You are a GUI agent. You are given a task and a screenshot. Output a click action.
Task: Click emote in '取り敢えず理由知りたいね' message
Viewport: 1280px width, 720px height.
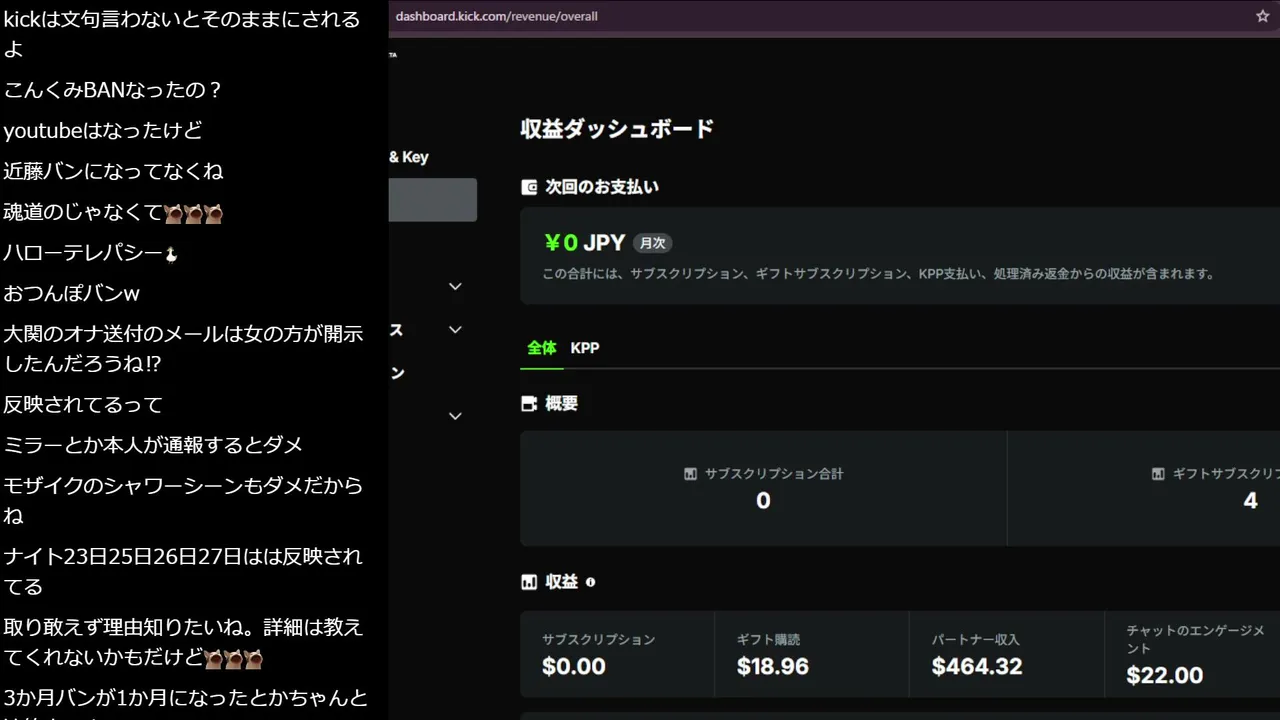pyautogui.click(x=233, y=659)
